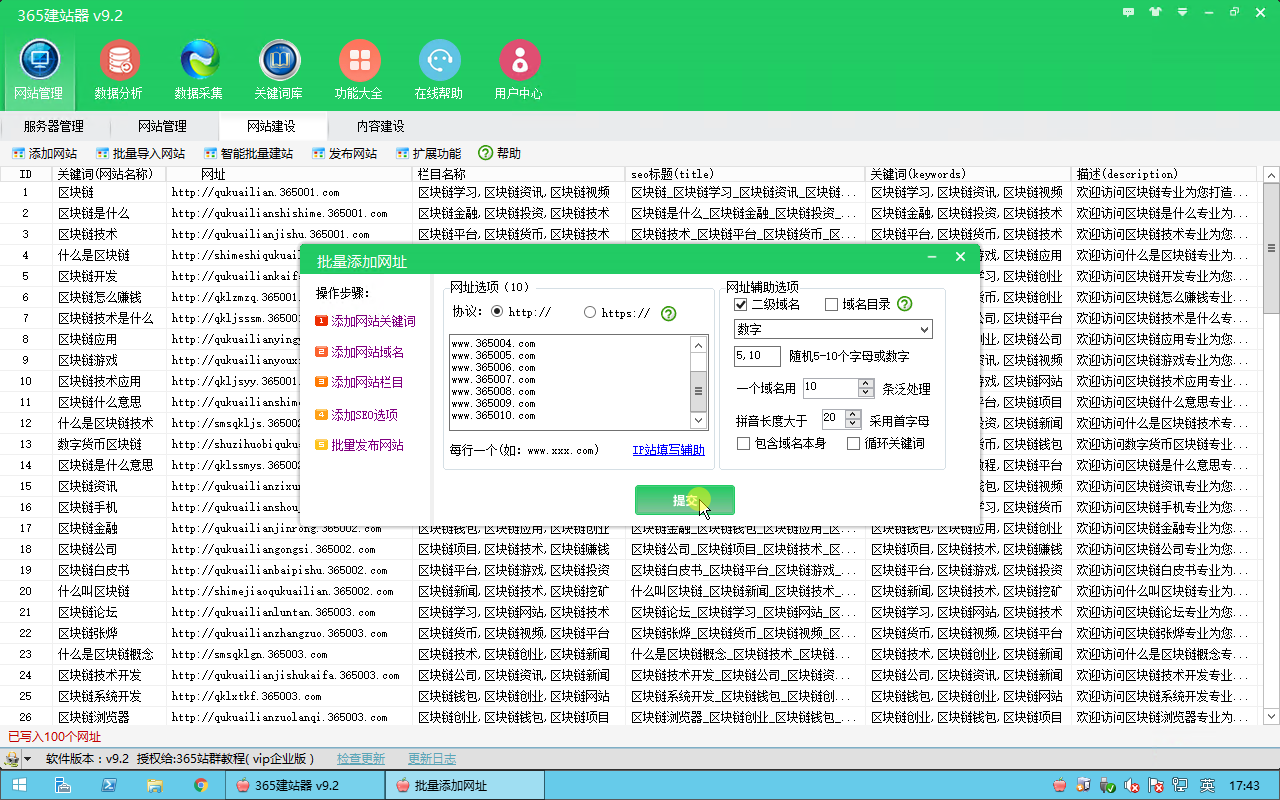1280x800 pixels.
Task: Go to step 添加网站栏目
Action: (x=359, y=382)
